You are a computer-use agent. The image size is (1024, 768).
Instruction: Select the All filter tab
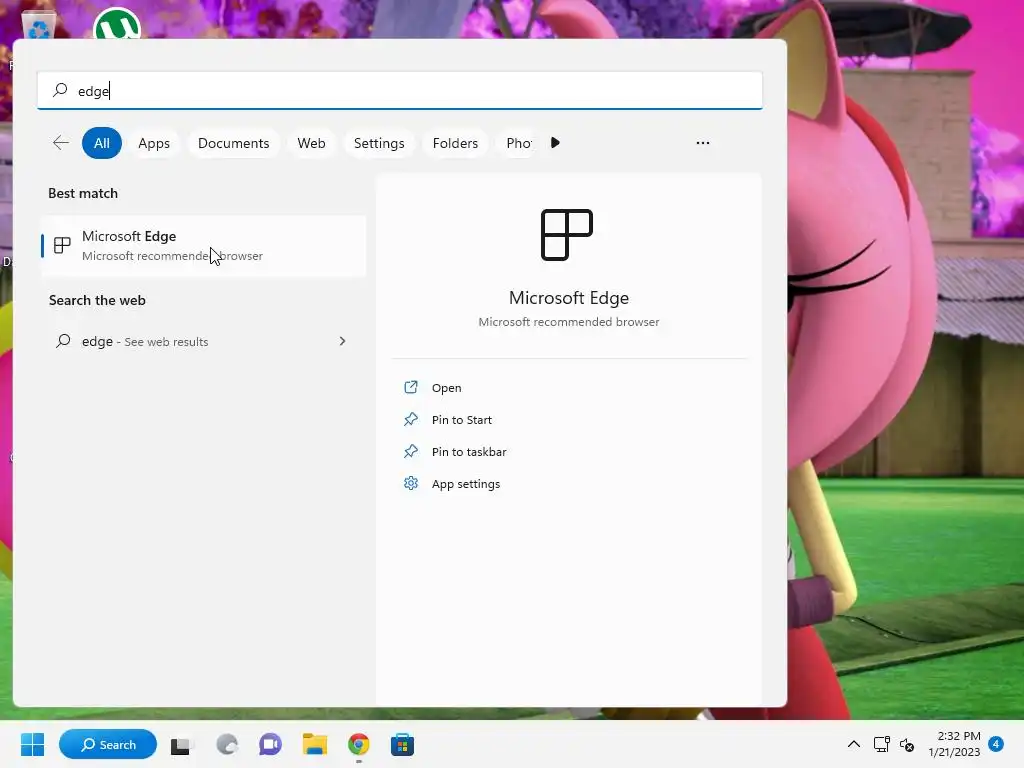tap(102, 143)
